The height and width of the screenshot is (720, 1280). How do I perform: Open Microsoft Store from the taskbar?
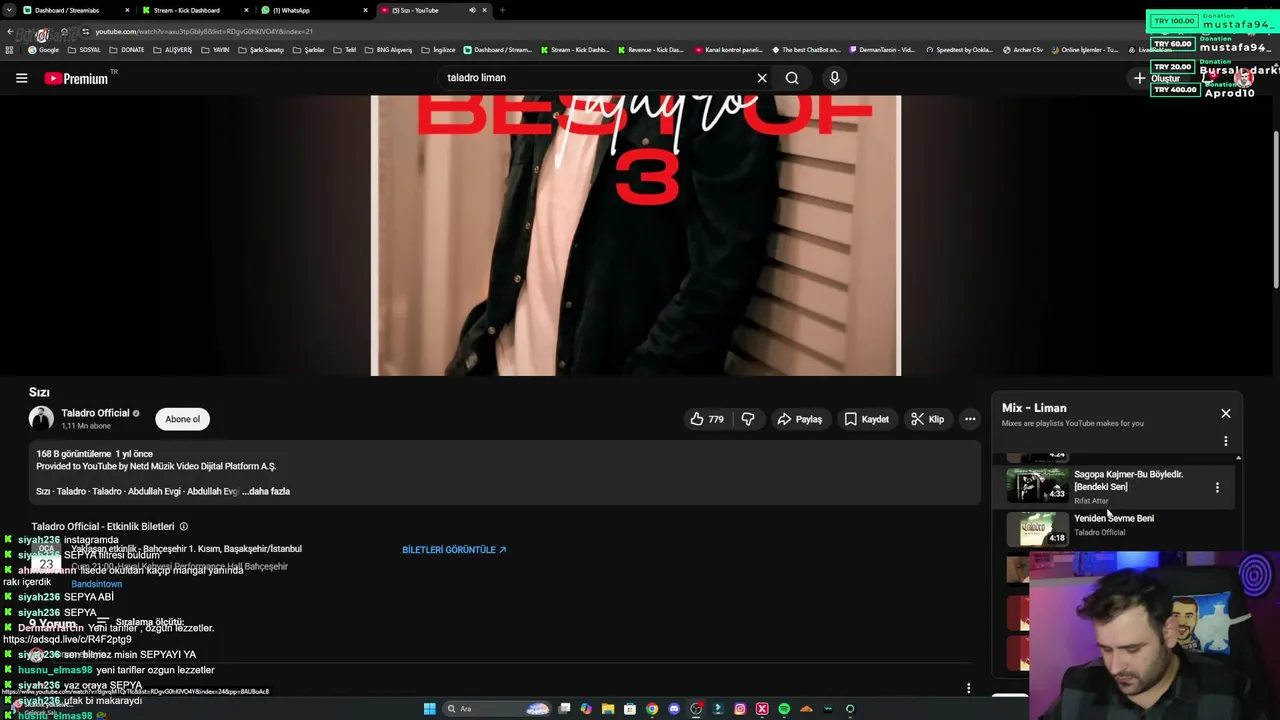point(630,709)
